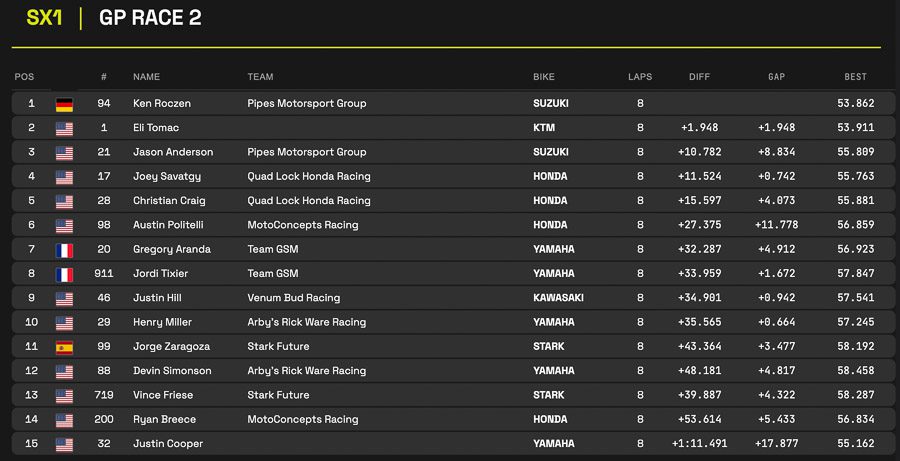This screenshot has height=461, width=900.
Task: Open rider name Ken Roczen
Action: tap(161, 104)
